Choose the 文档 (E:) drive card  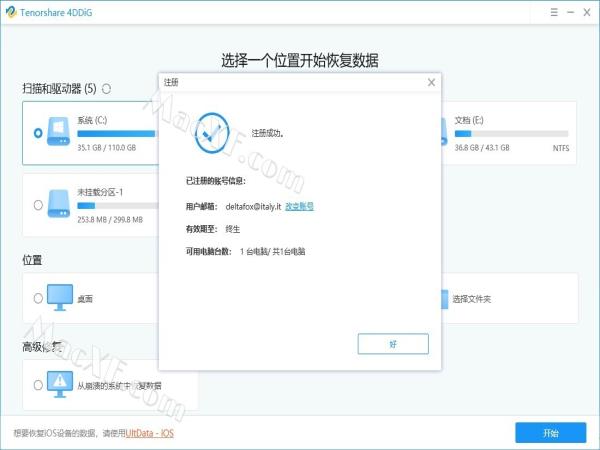click(508, 132)
